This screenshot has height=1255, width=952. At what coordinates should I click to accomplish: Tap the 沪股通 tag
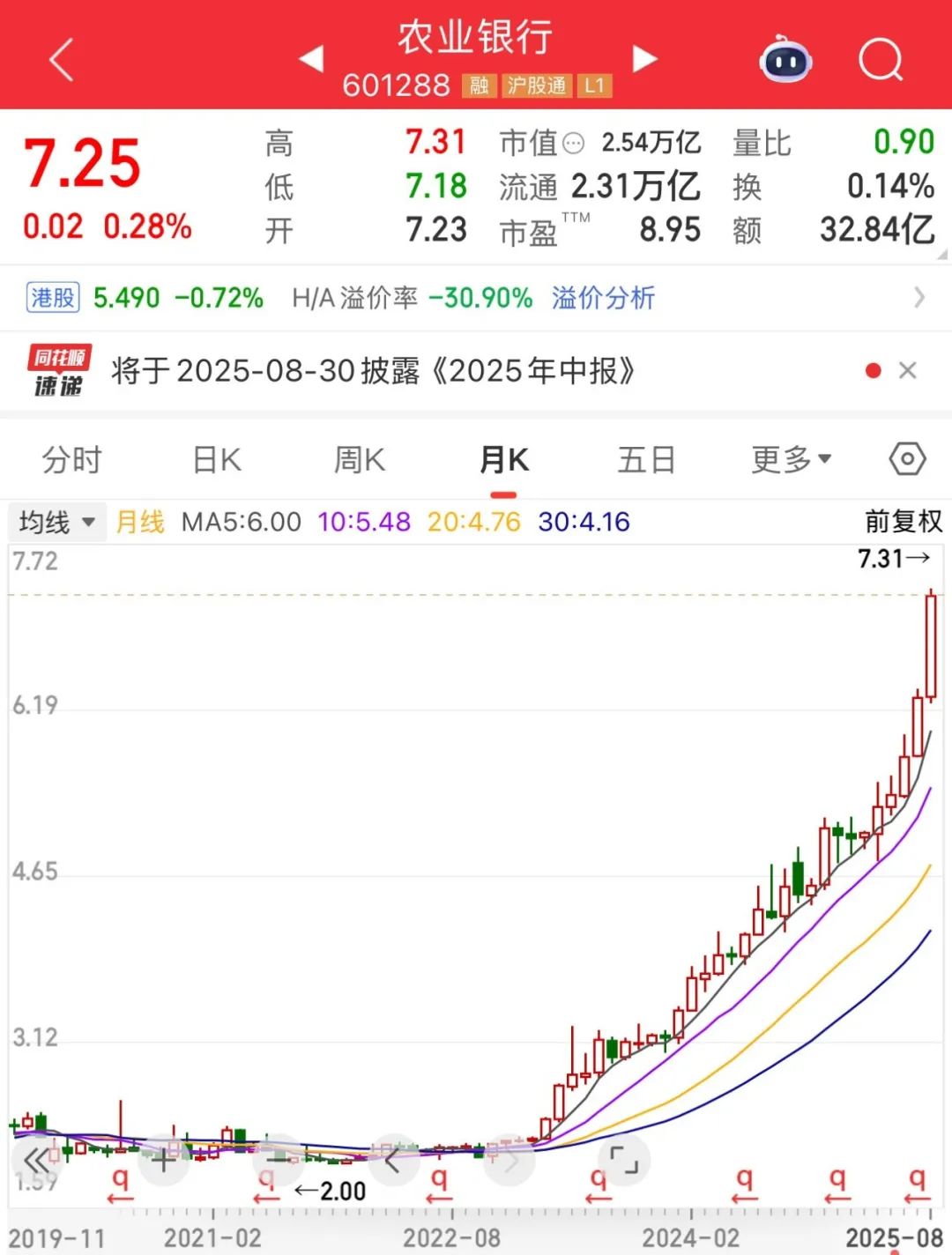[x=537, y=85]
